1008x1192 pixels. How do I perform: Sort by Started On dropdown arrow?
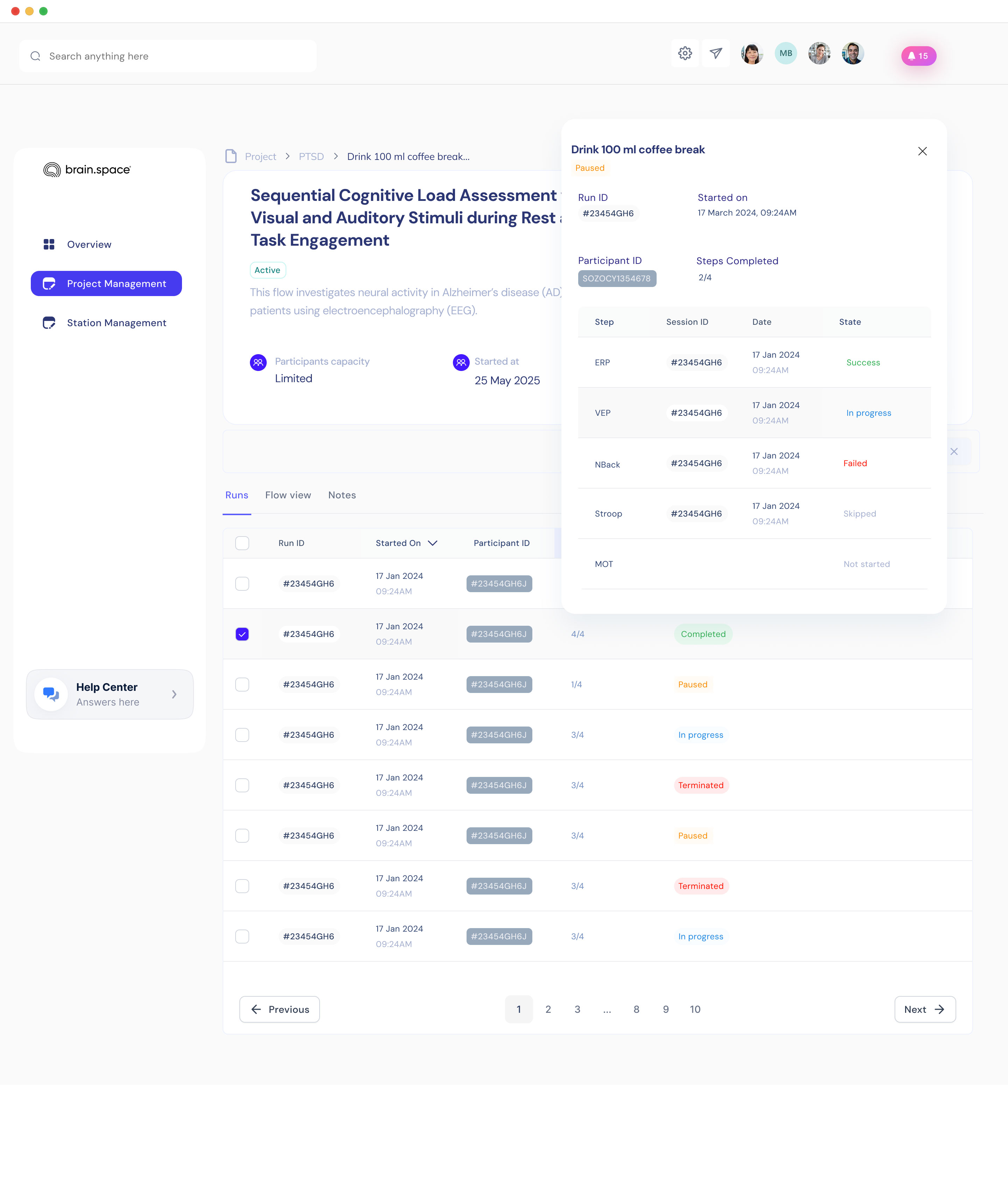[x=433, y=543]
